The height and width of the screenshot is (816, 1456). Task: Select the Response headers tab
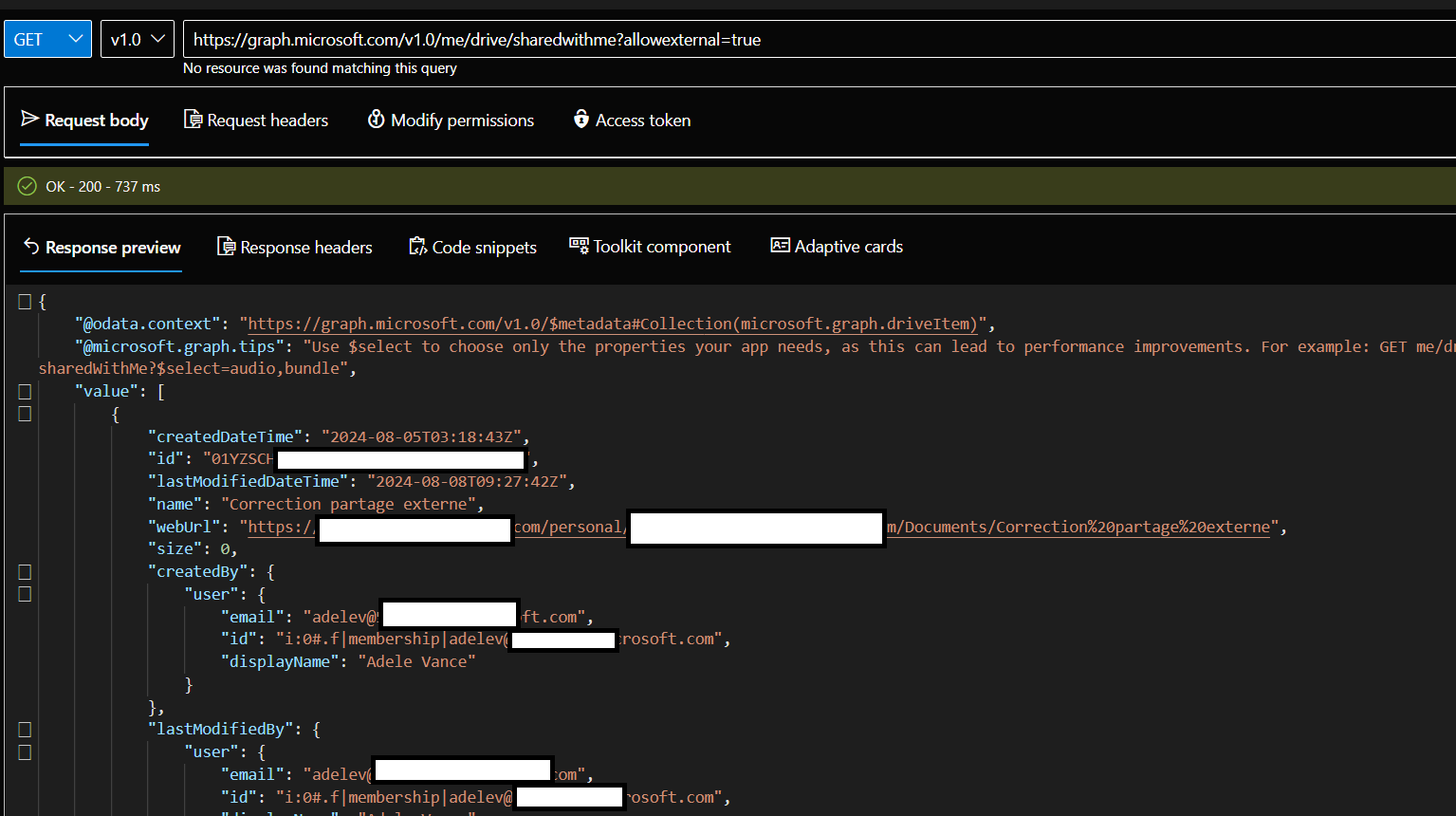pyautogui.click(x=295, y=248)
